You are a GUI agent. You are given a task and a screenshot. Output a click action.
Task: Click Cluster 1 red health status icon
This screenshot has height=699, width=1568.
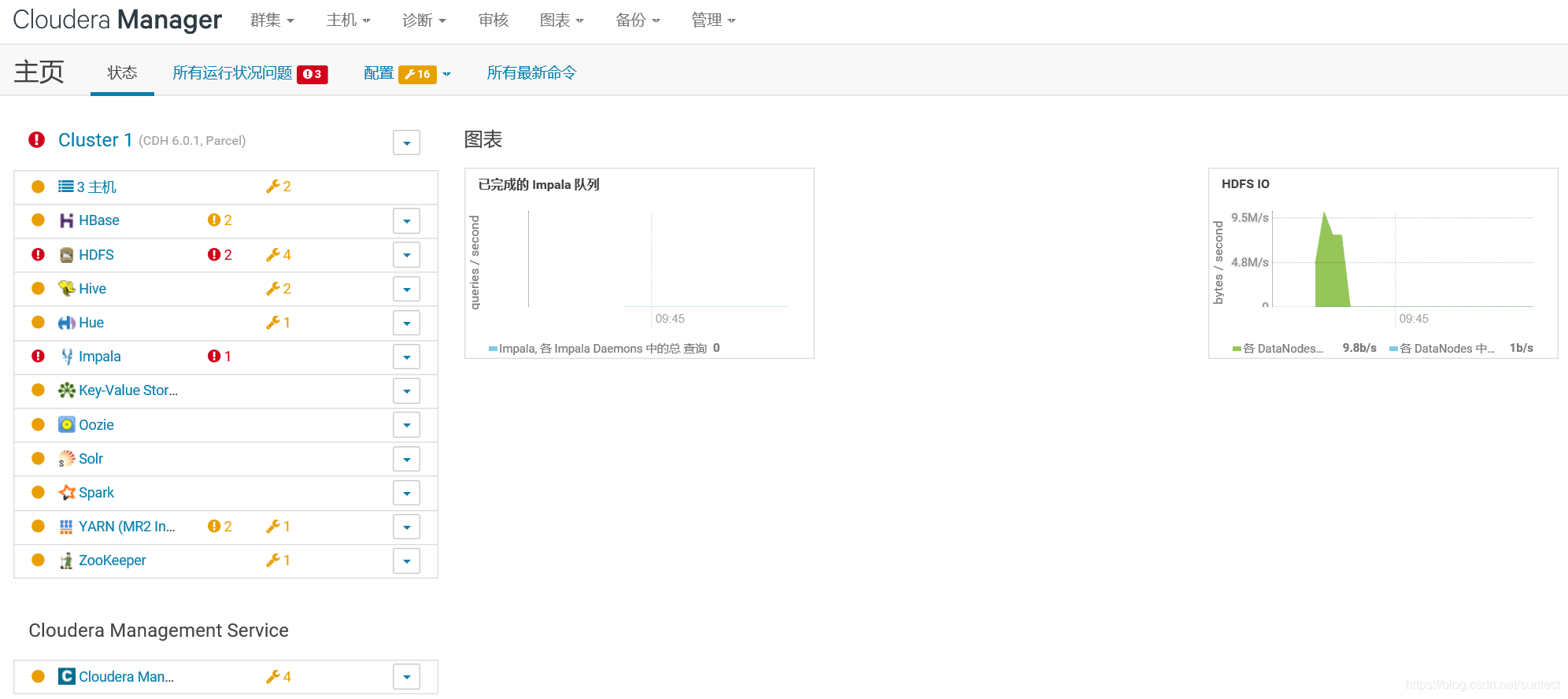37,140
